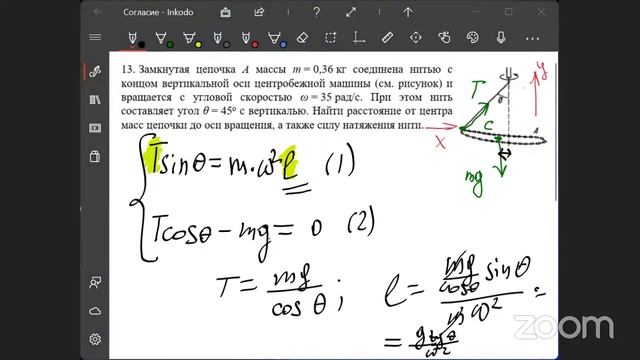
Task: Open the help question mark icon
Action: click(x=316, y=12)
